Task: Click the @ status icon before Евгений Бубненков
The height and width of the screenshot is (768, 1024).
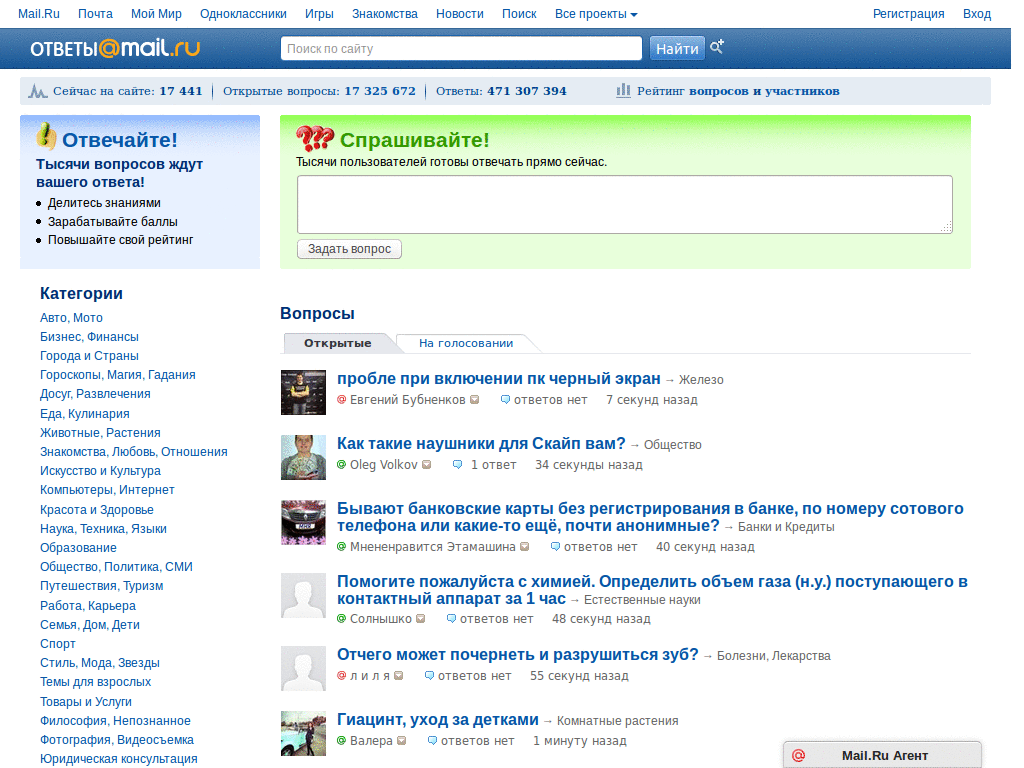Action: click(341, 400)
